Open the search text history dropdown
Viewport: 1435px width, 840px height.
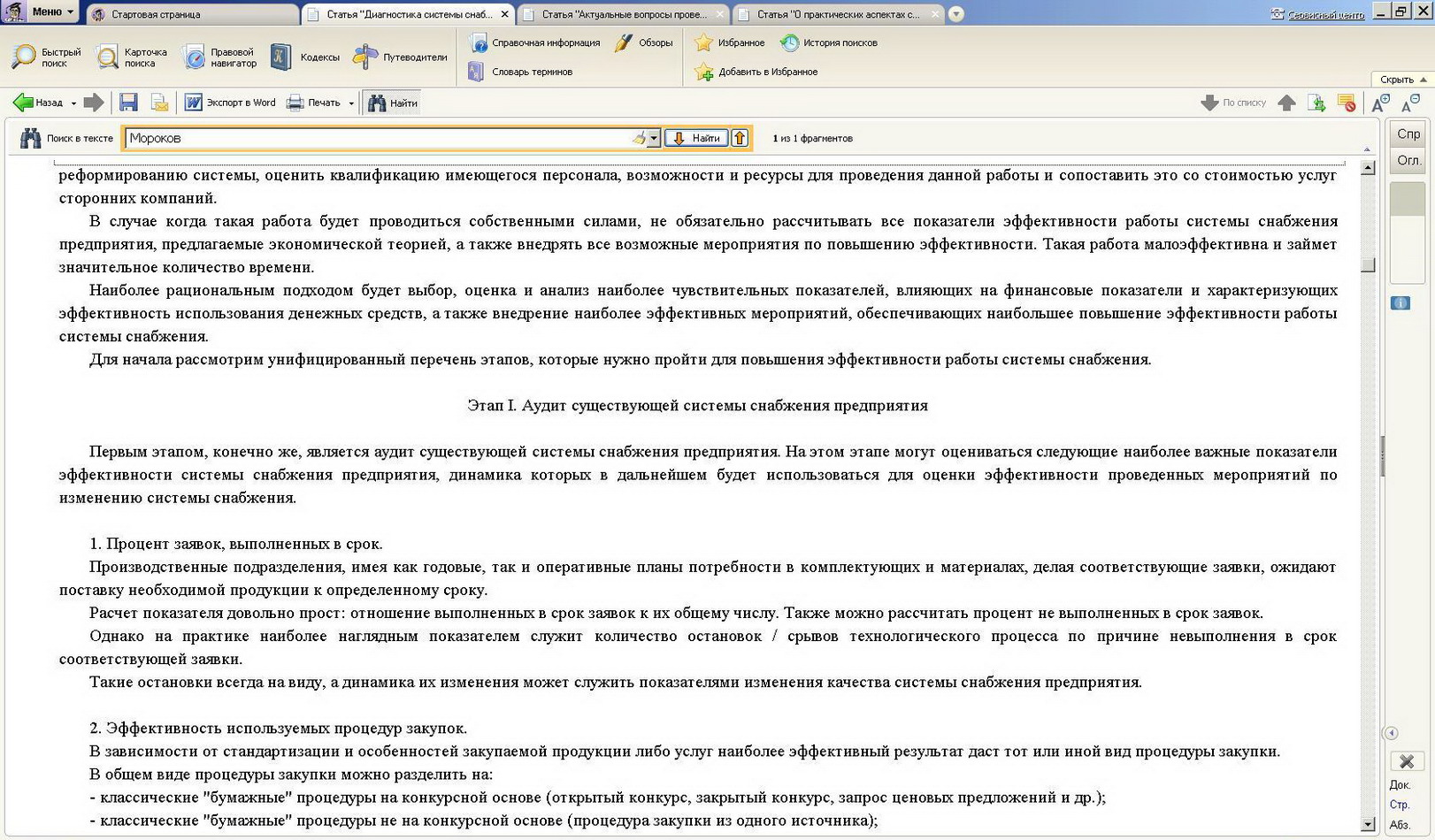pyautogui.click(x=654, y=138)
